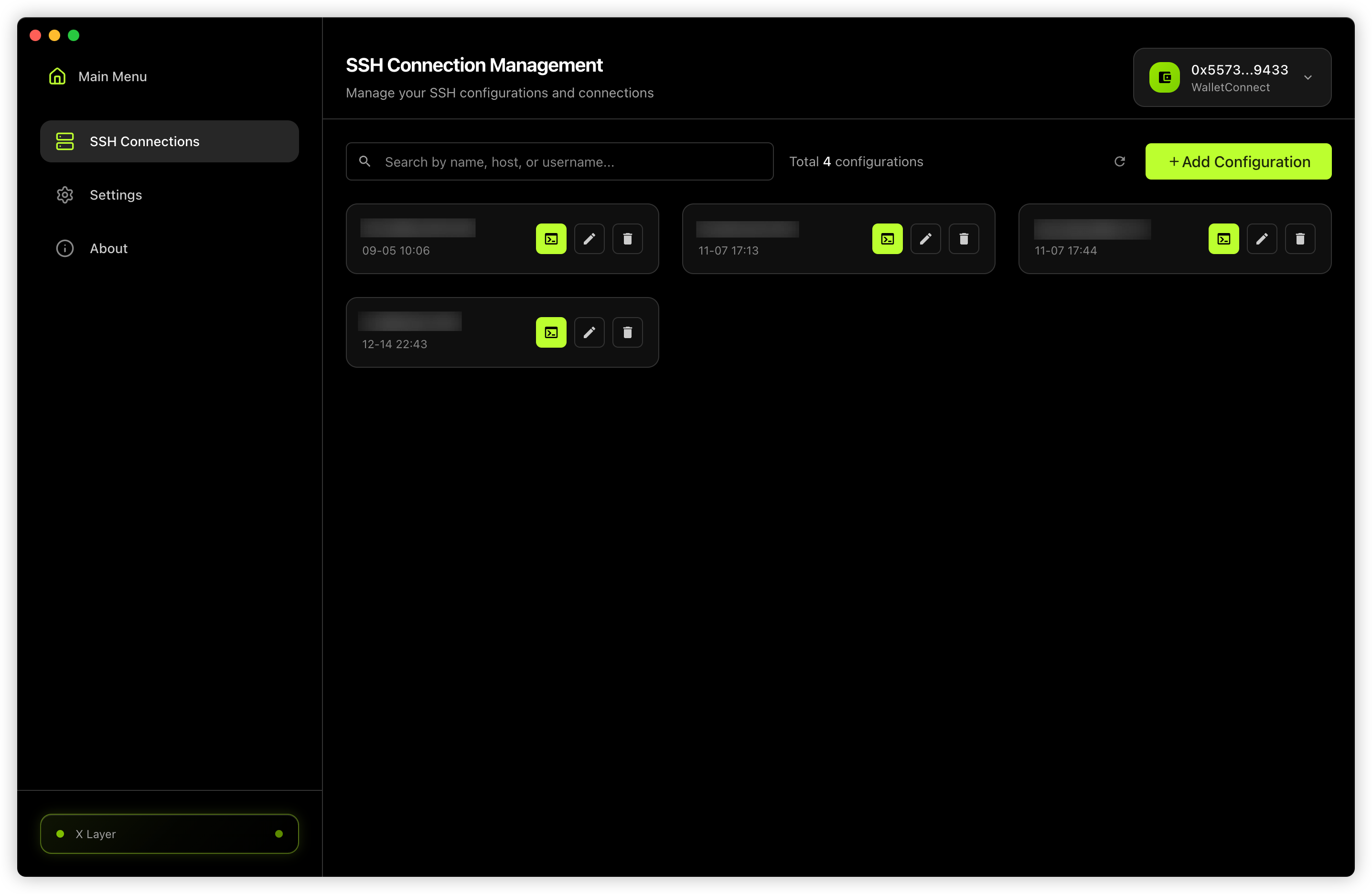The height and width of the screenshot is (894, 1372).
Task: Remove the 12-14 22:43 configuration
Action: tap(627, 332)
